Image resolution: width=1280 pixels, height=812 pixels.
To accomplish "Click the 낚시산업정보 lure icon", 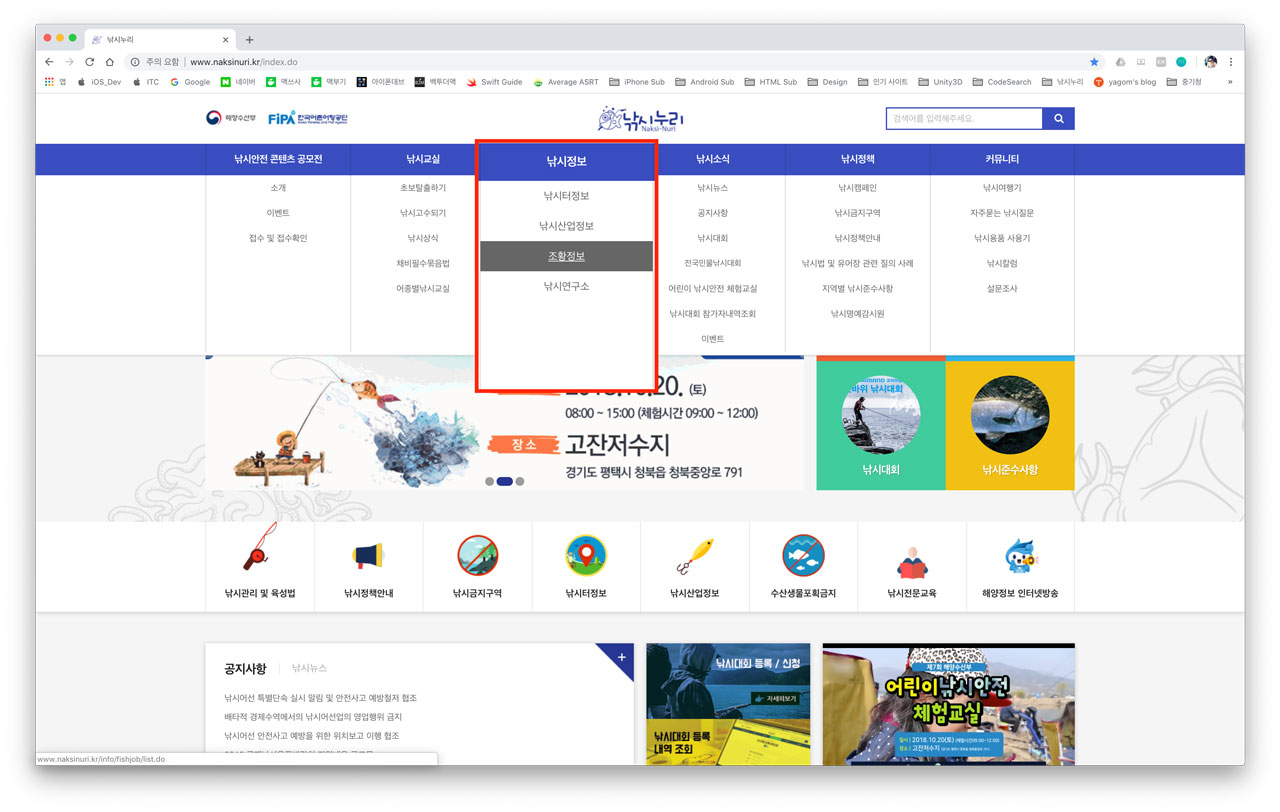I will point(694,556).
